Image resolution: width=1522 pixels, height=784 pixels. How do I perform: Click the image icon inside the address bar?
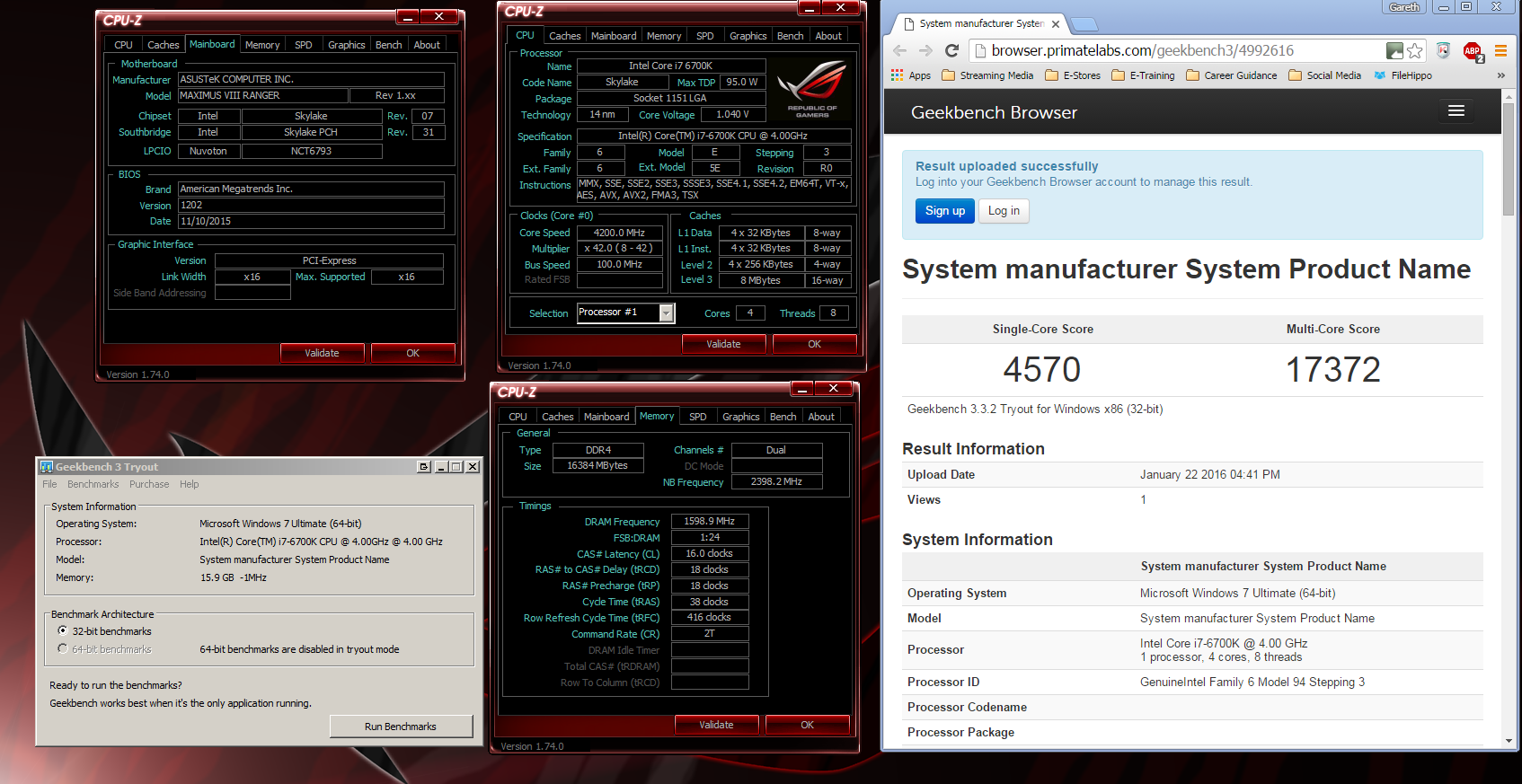[x=1394, y=50]
